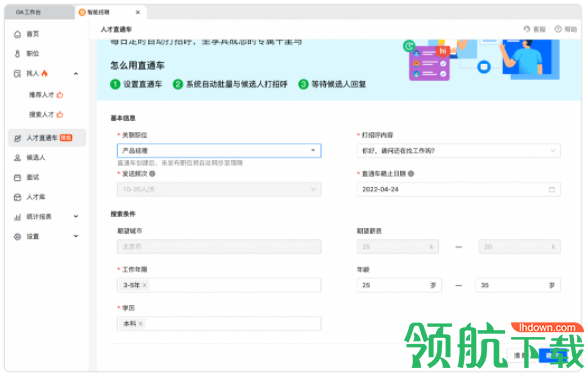Click the 面试 calendar icon
The height and width of the screenshot is (375, 584).
[x=18, y=178]
